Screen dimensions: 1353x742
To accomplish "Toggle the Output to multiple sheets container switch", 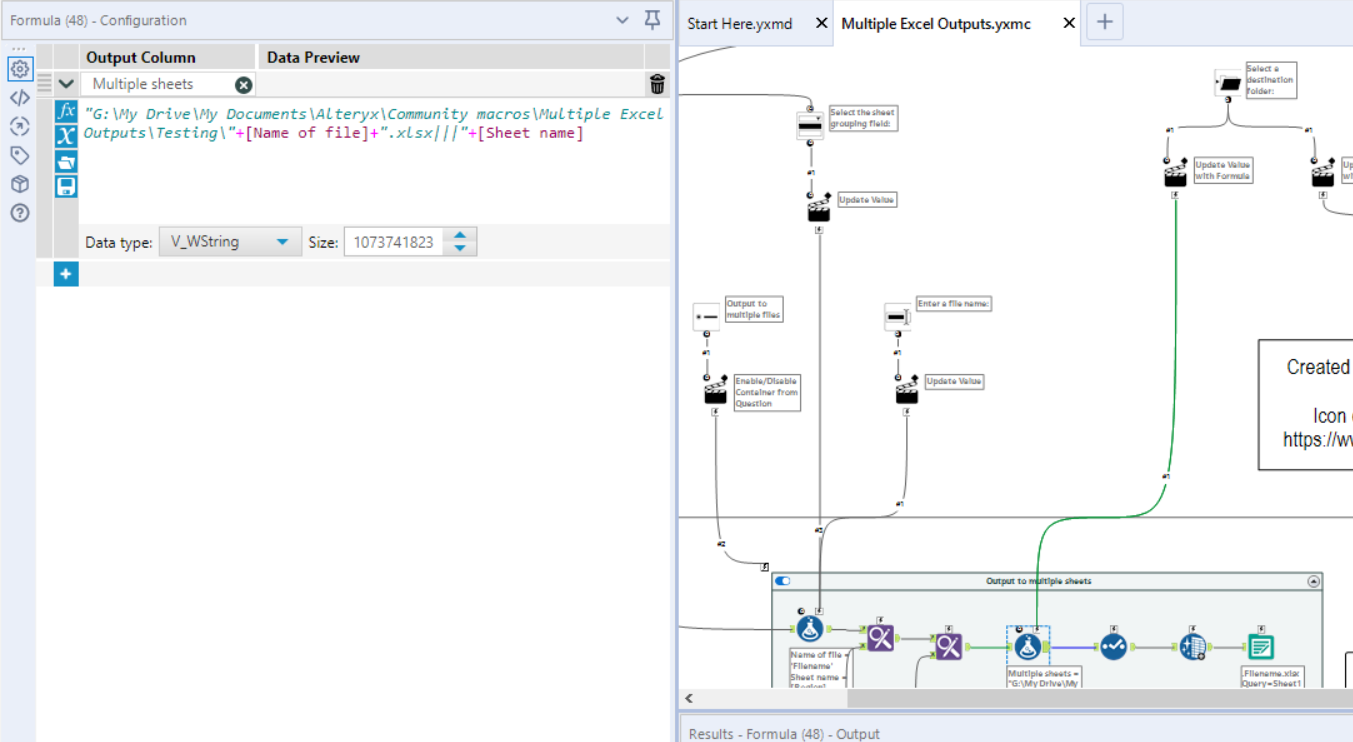I will (783, 581).
